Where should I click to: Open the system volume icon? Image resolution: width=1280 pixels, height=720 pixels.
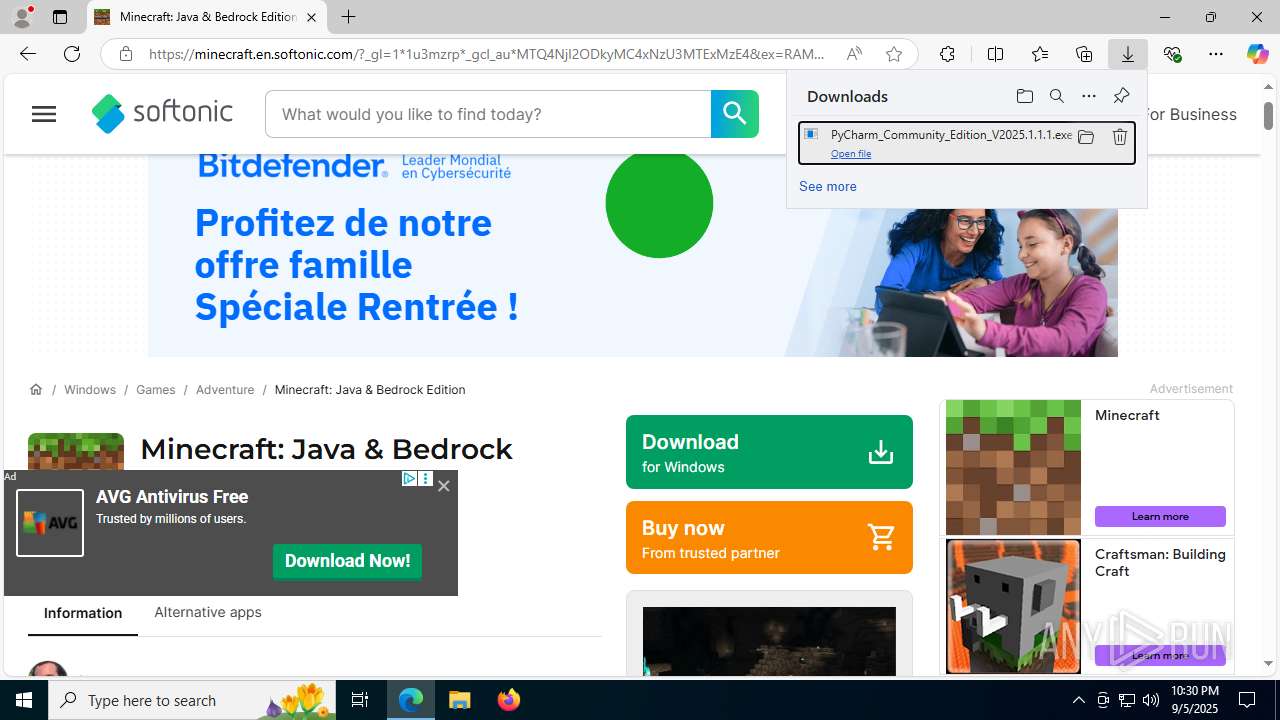pos(1151,700)
